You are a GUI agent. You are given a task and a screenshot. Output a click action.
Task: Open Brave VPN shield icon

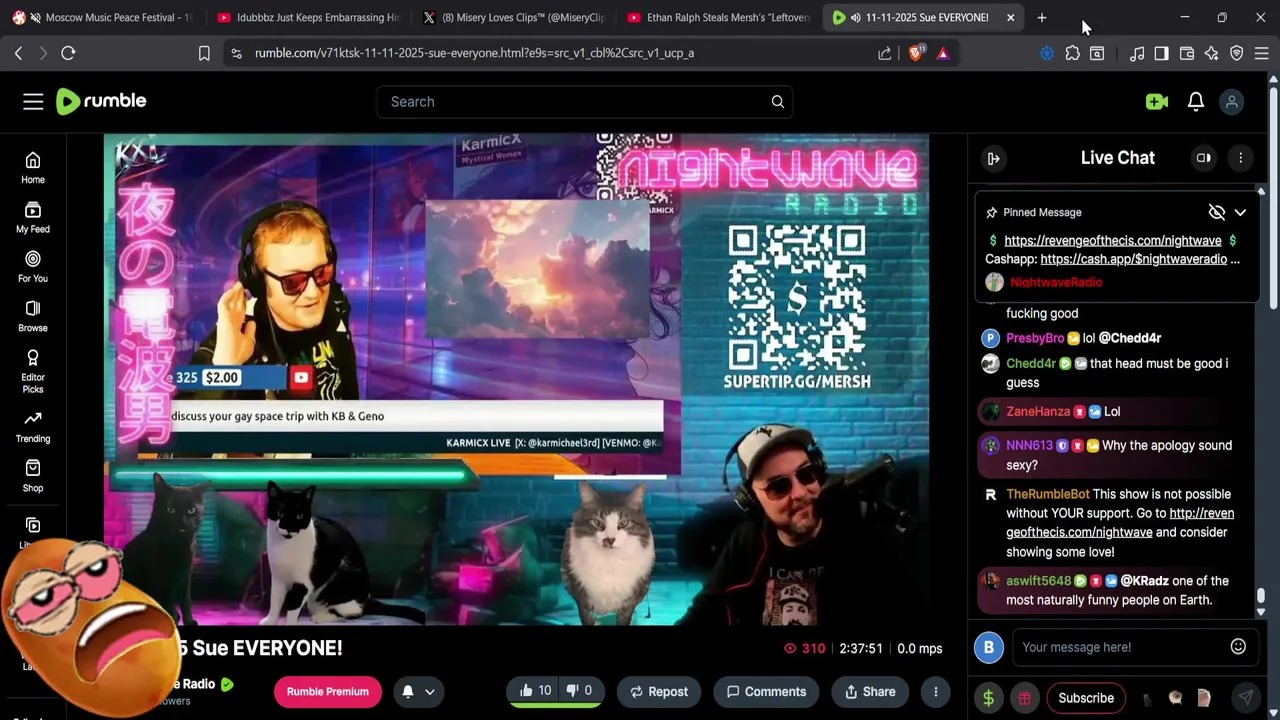point(1237,53)
